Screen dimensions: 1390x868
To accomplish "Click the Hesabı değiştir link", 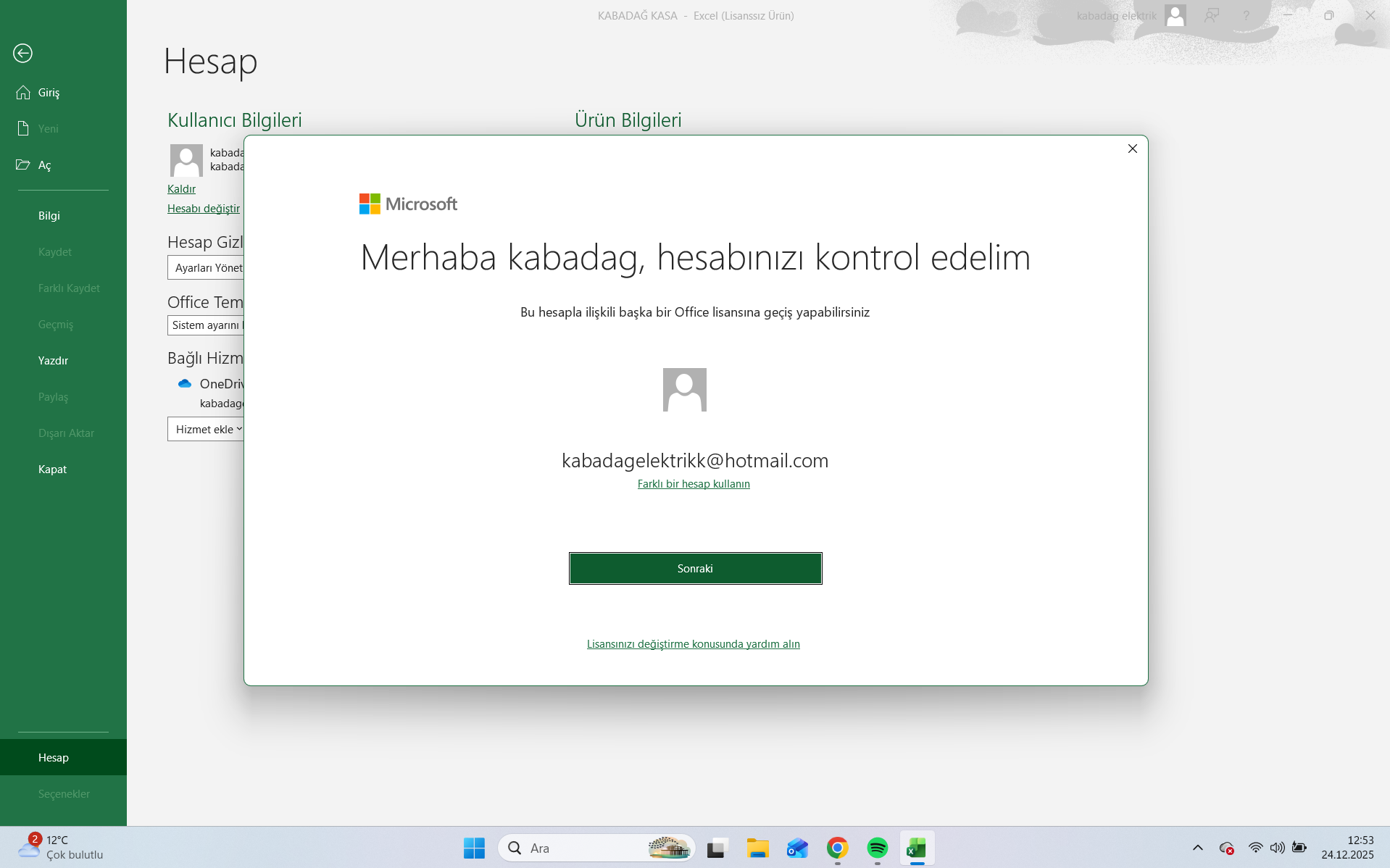I will click(x=204, y=209).
